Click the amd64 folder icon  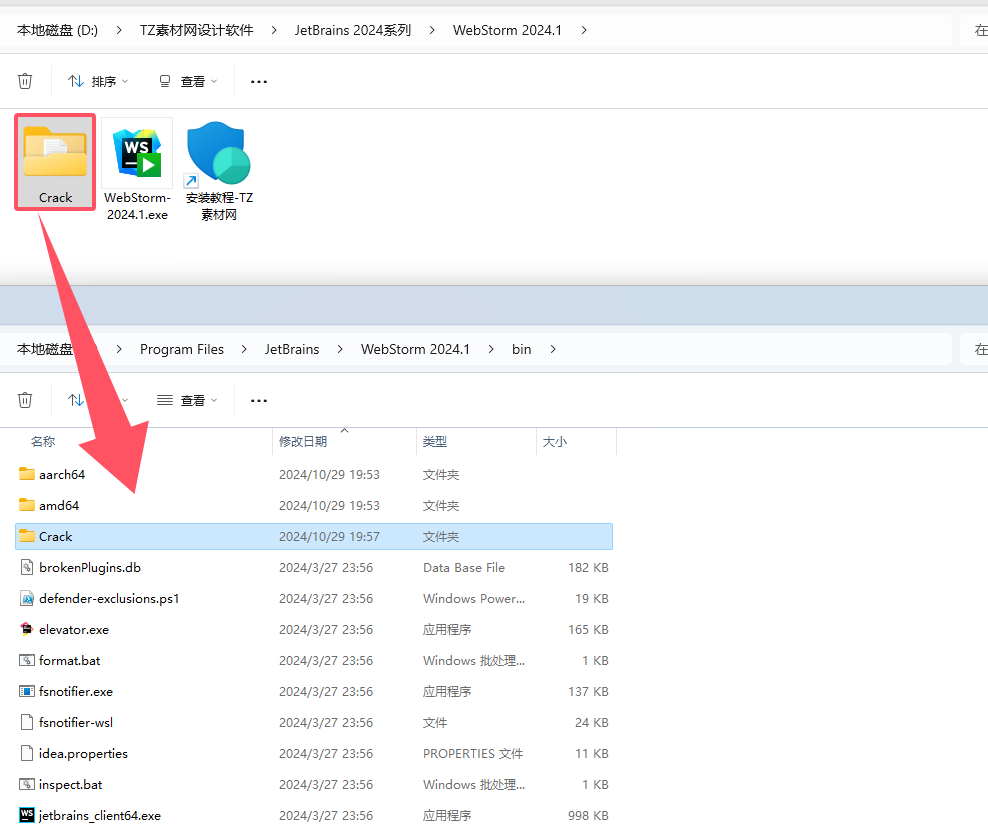click(x=26, y=505)
